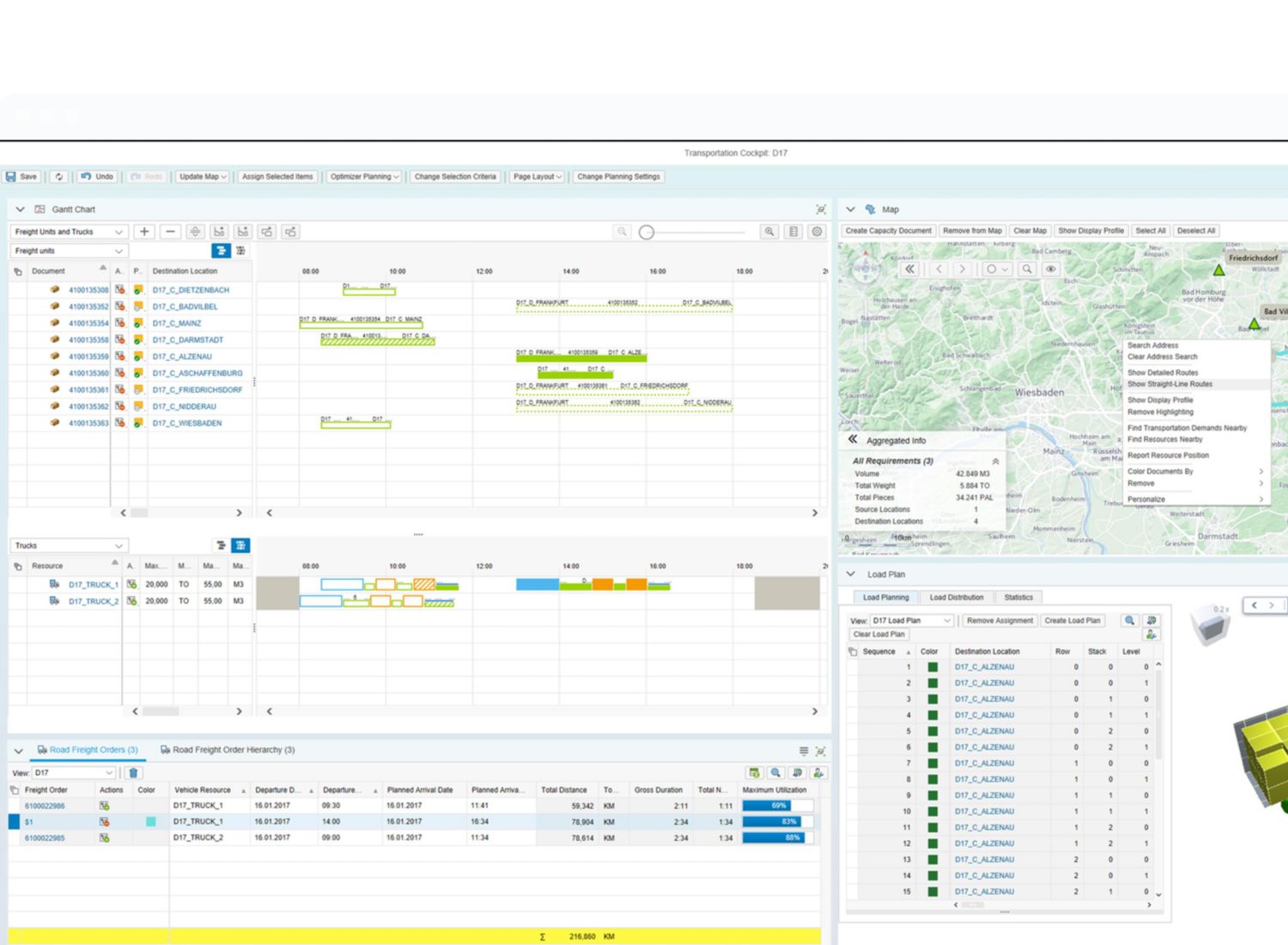The width and height of the screenshot is (1288, 945).
Task: Click the Gantt chart settings gear icon
Action: [x=817, y=232]
